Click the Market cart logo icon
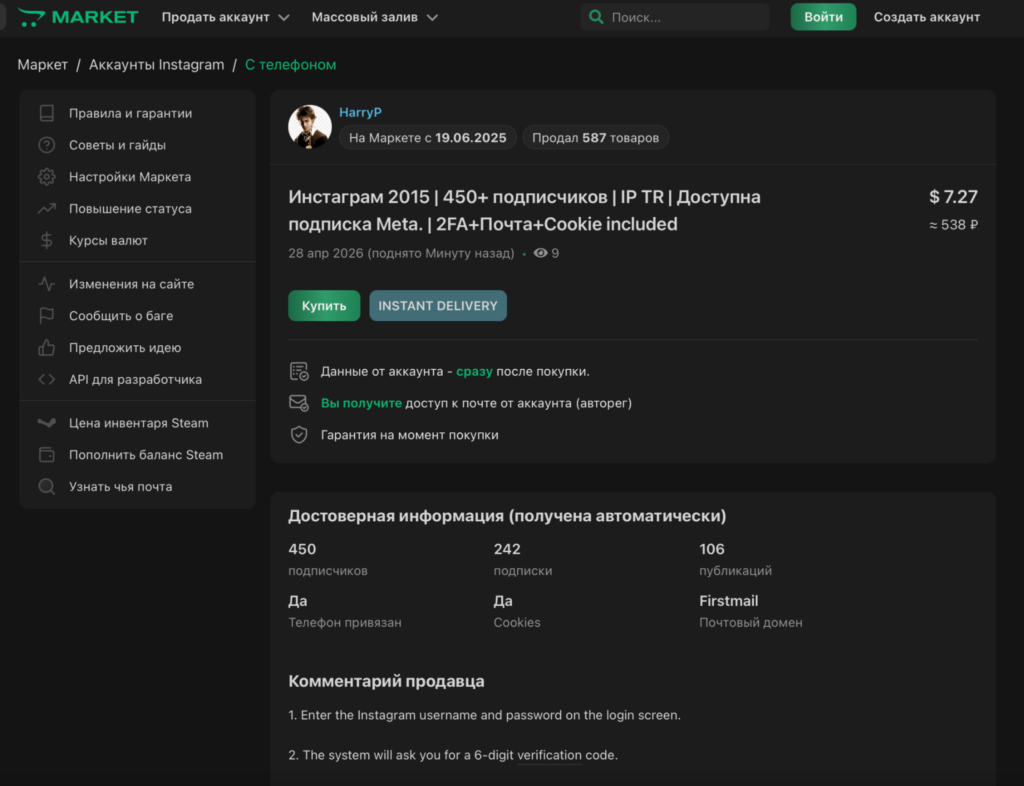 pyautogui.click(x=31, y=17)
